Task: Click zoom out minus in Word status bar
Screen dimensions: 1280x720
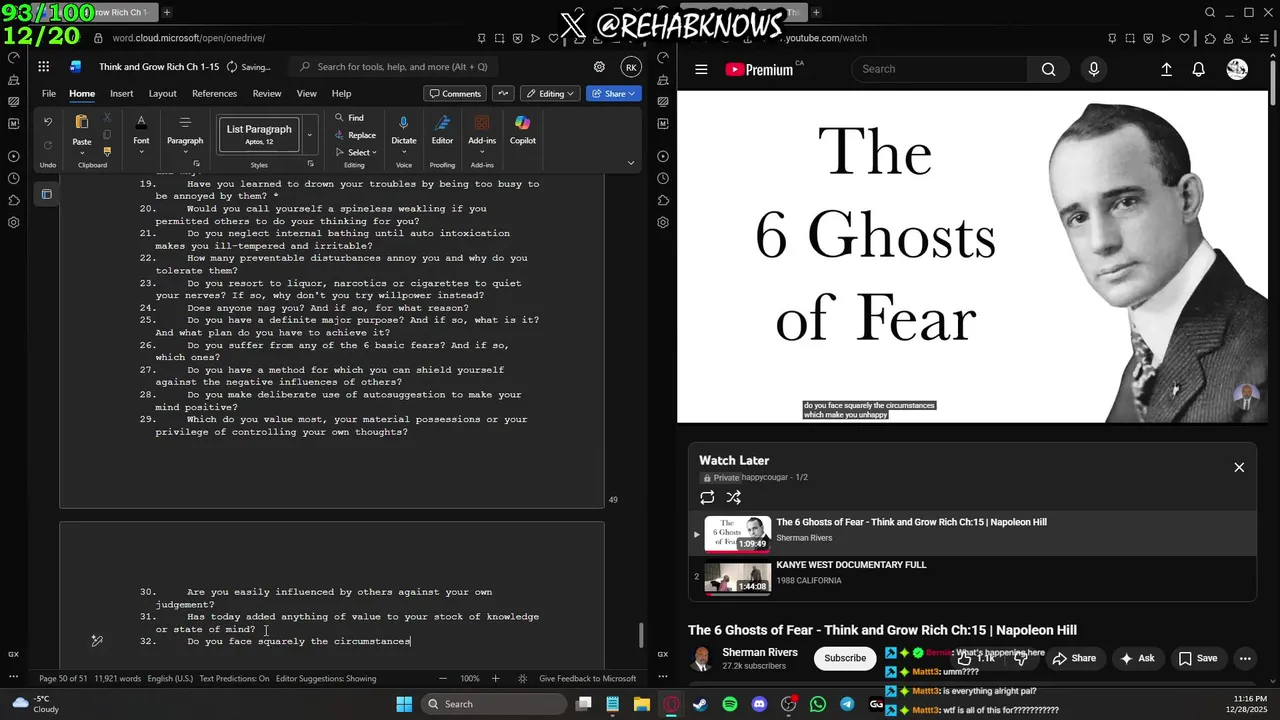Action: click(x=443, y=678)
